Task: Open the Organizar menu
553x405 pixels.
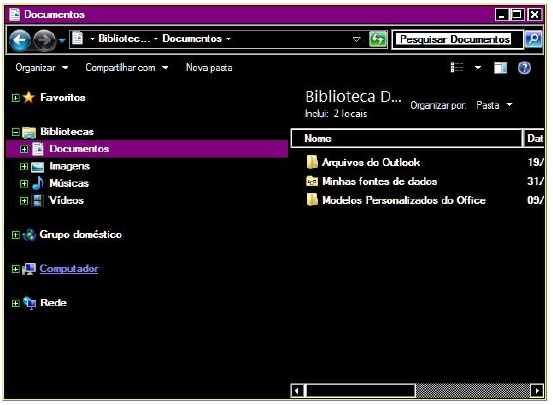Action: tap(42, 67)
